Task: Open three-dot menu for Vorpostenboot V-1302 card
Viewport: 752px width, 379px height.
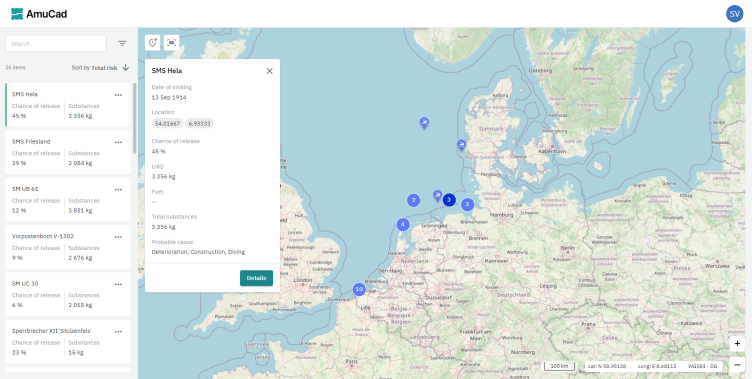Action: pyautogui.click(x=118, y=237)
